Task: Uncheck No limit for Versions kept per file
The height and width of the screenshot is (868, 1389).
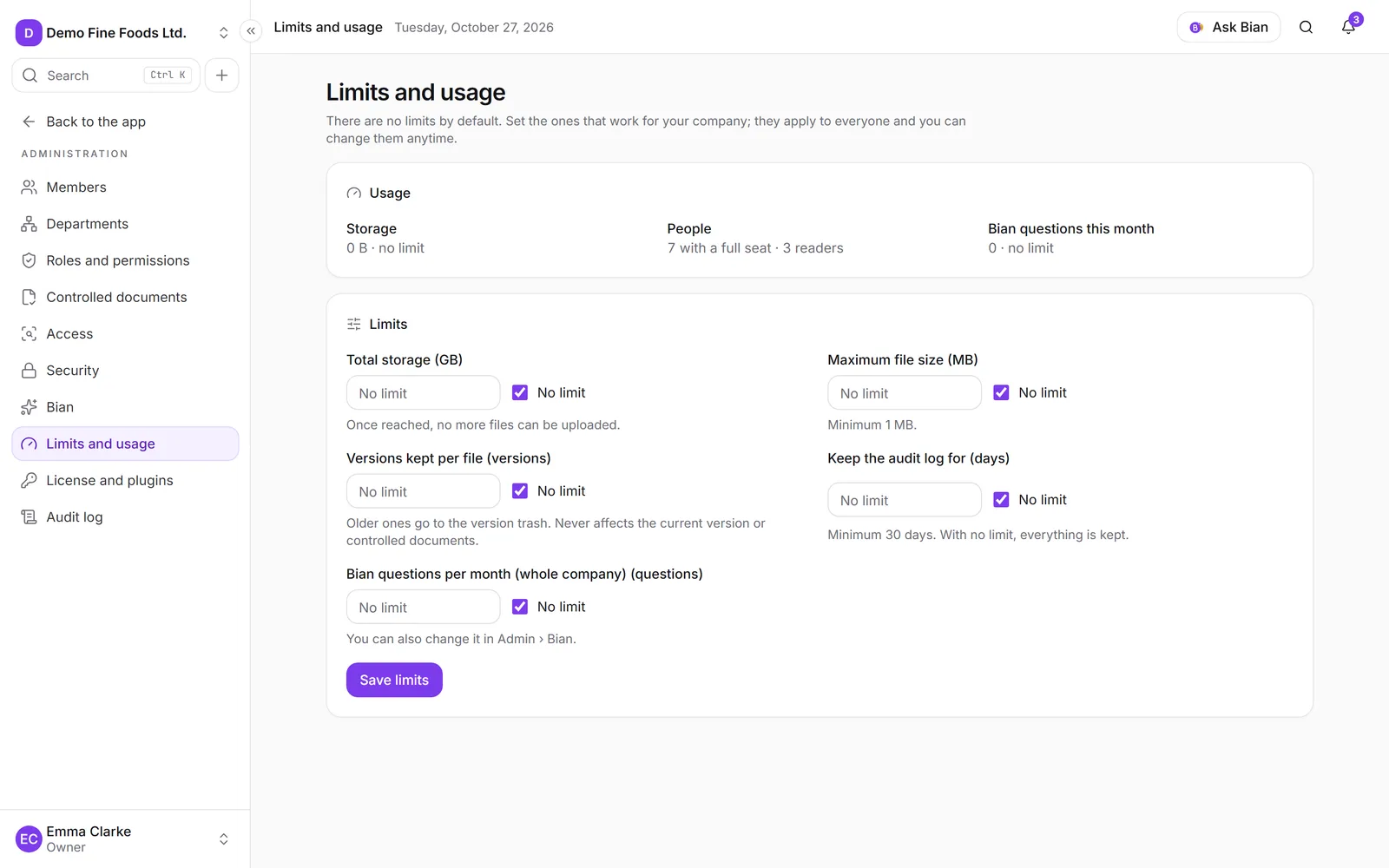Action: 520,491
